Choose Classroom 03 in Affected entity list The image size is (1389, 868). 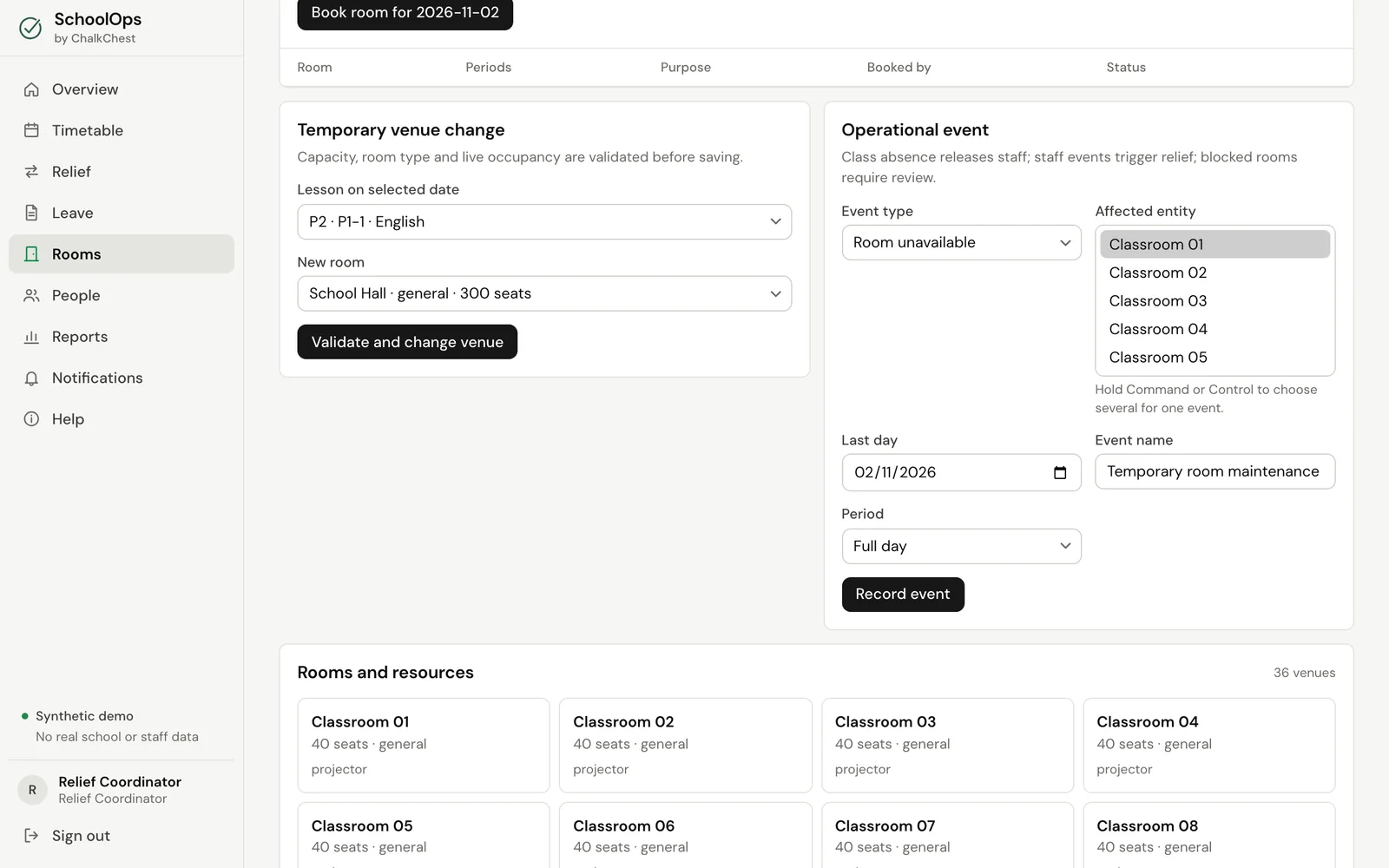tap(1215, 300)
